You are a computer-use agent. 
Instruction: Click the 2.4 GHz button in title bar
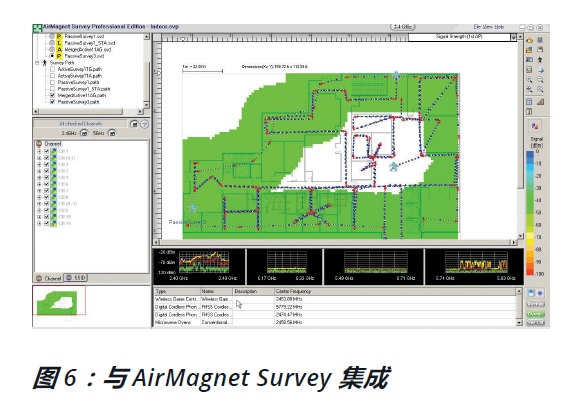403,27
